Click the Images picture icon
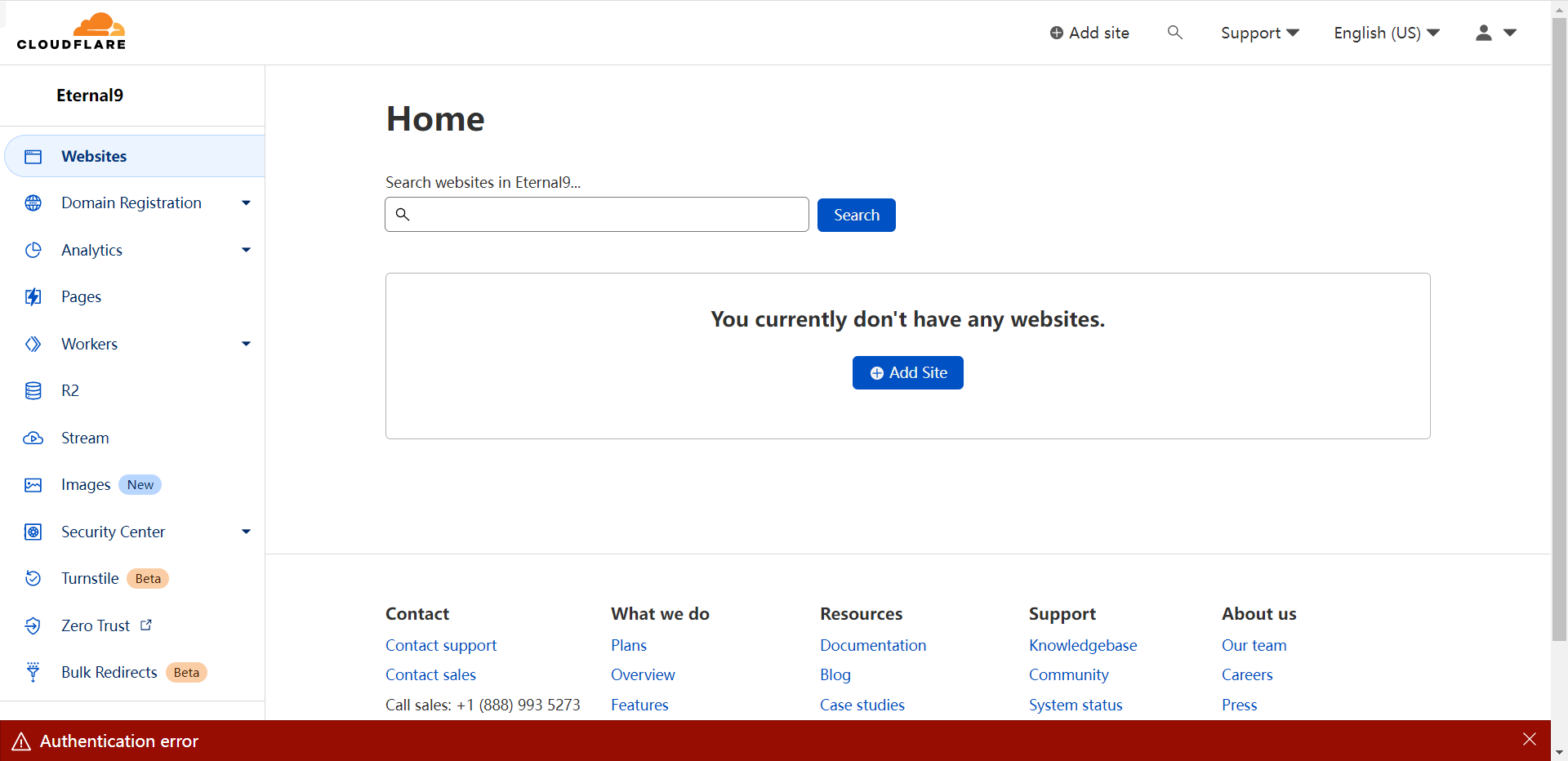The height and width of the screenshot is (761, 1568). (x=33, y=485)
